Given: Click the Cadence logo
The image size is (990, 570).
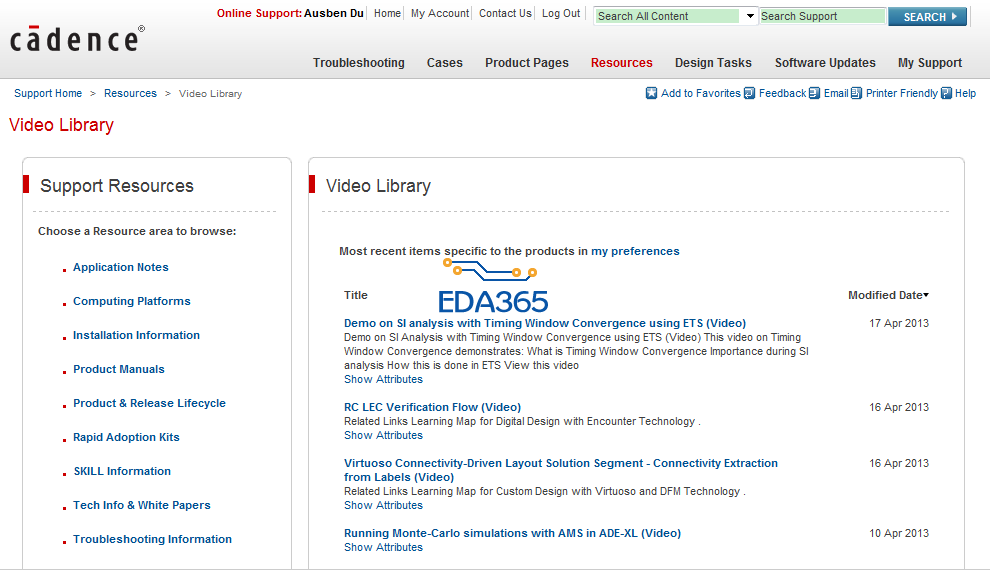Looking at the screenshot, I should [x=77, y=39].
